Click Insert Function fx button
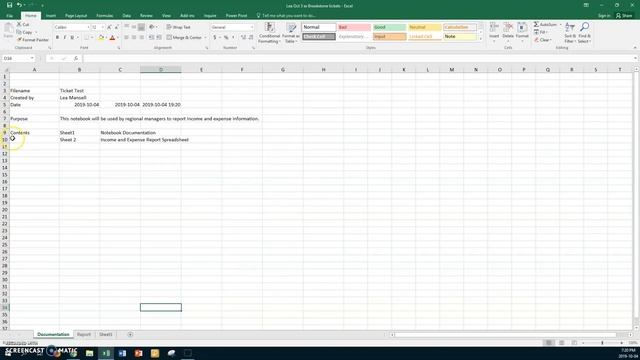The width and height of the screenshot is (640, 360). (76, 58)
